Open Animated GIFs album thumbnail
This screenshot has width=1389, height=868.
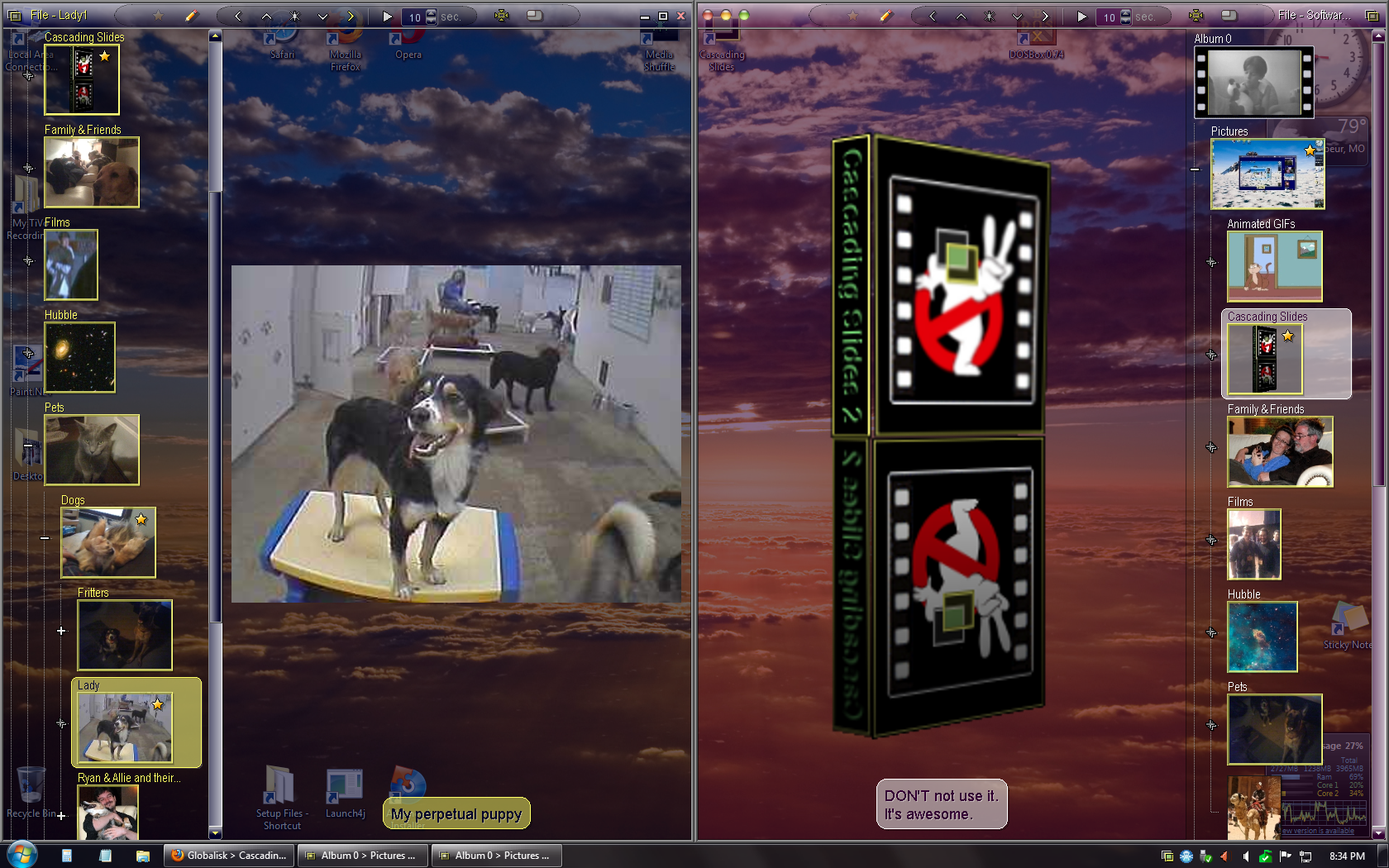point(1275,266)
